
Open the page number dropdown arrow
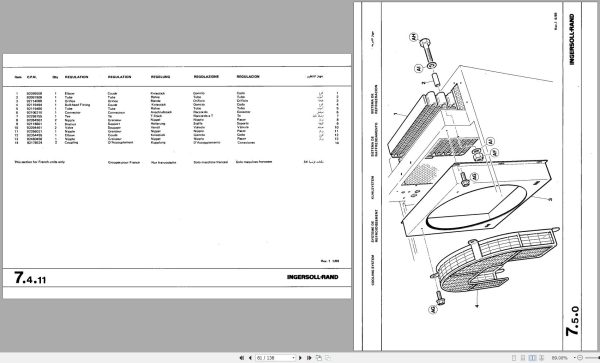tap(294, 358)
